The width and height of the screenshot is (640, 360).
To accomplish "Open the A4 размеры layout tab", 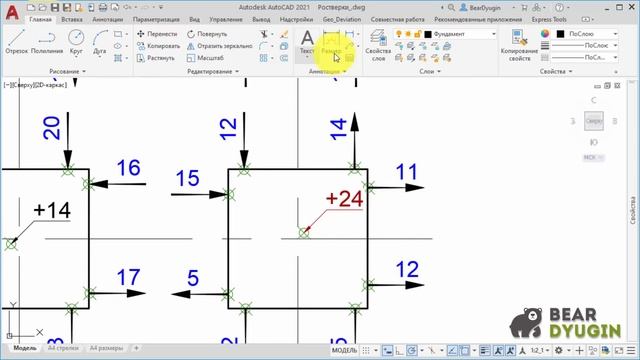I will (106, 348).
